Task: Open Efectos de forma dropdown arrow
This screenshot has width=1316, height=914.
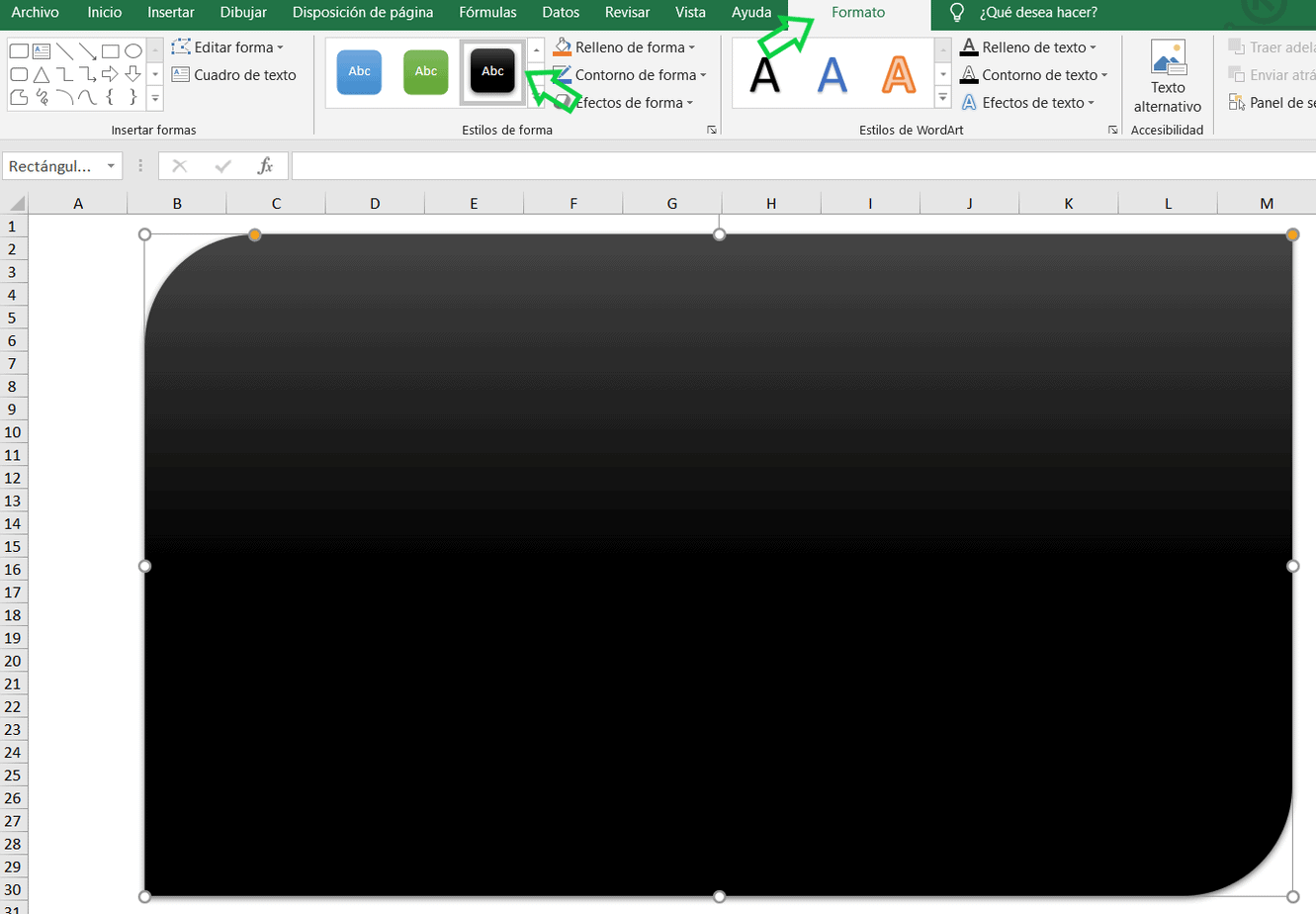Action: tap(689, 103)
